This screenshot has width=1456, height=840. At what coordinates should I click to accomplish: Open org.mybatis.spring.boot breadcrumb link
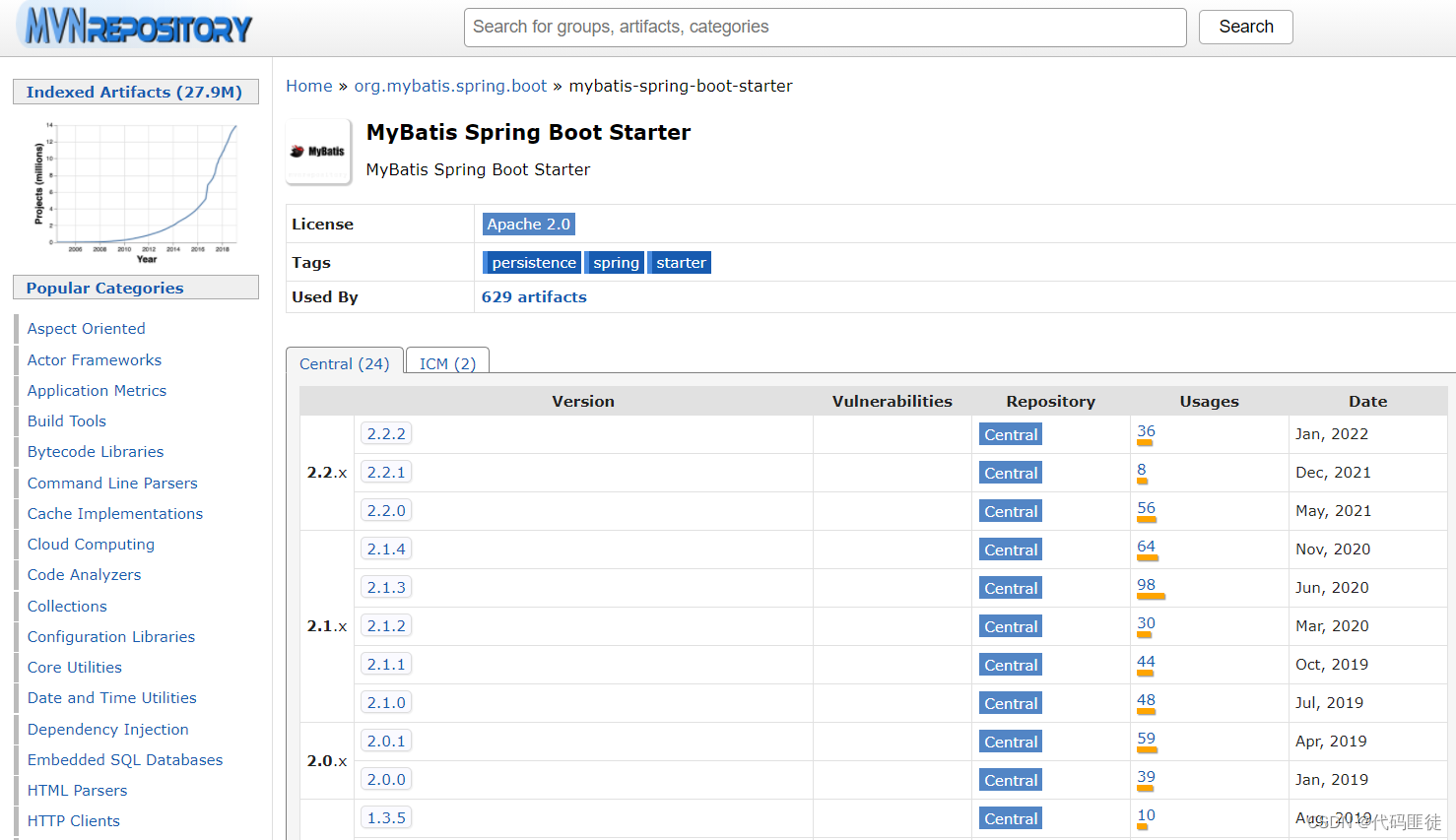click(x=450, y=86)
